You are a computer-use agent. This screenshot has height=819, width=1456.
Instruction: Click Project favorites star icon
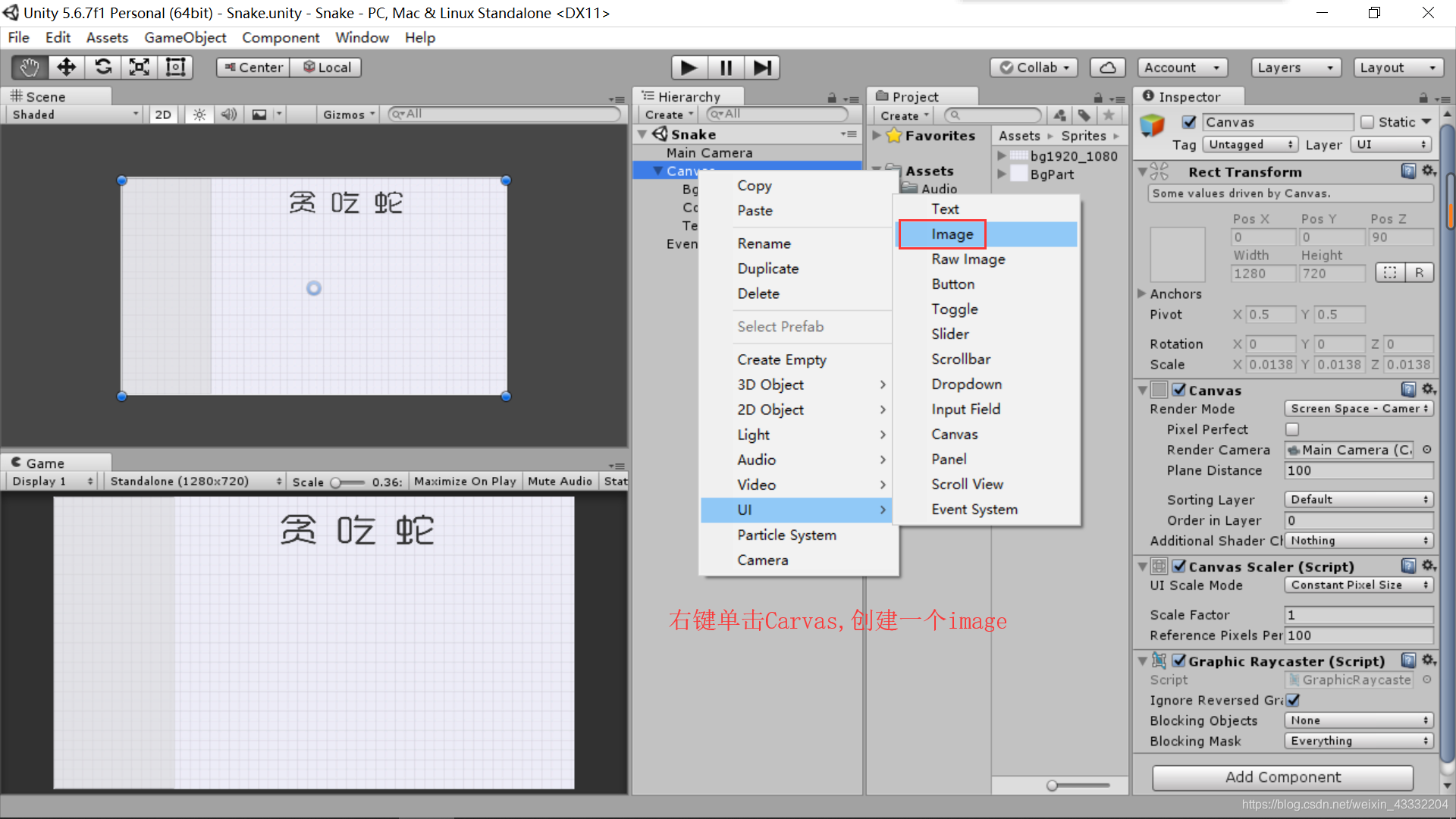click(1109, 115)
